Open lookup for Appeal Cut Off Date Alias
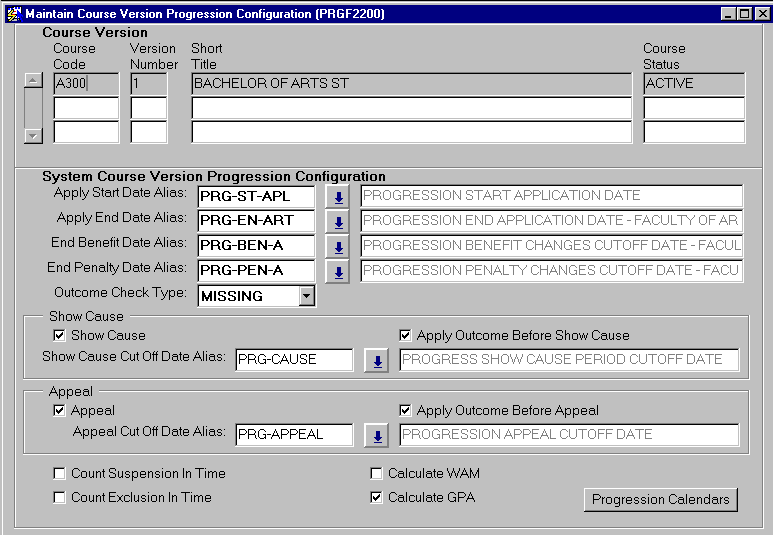773x535 pixels. (376, 435)
